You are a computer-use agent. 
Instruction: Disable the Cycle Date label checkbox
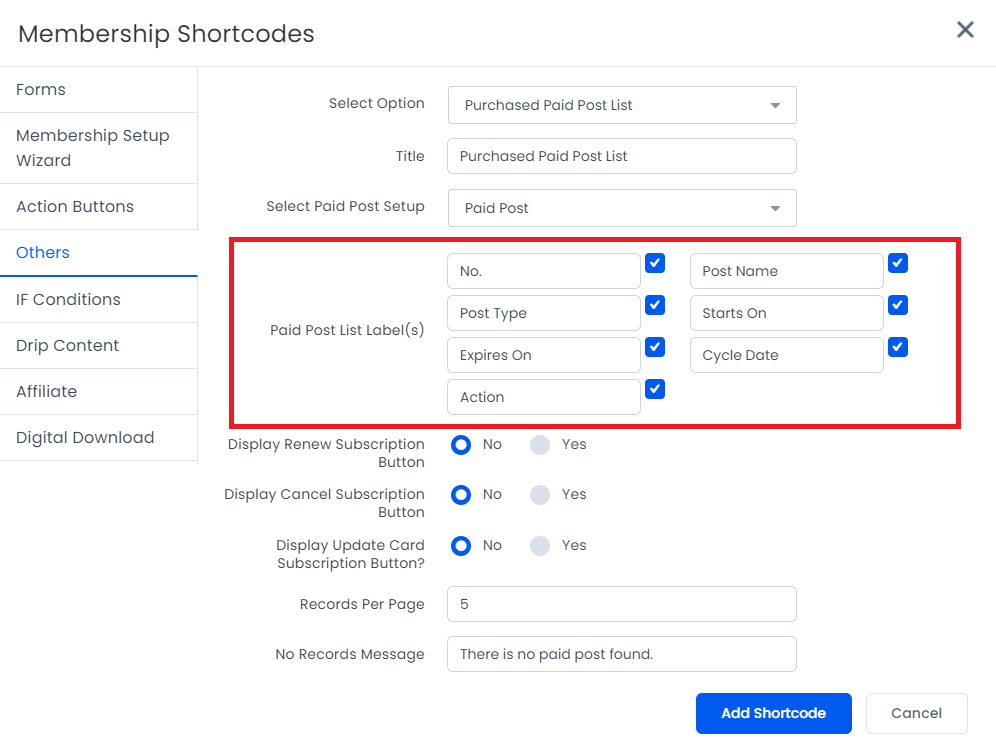pyautogui.click(x=898, y=347)
